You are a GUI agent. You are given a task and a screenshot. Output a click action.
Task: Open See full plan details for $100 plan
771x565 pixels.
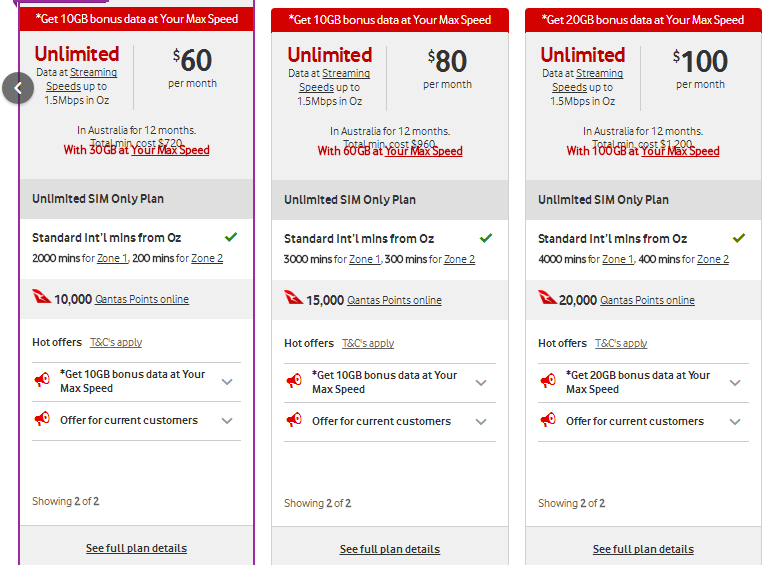point(643,549)
